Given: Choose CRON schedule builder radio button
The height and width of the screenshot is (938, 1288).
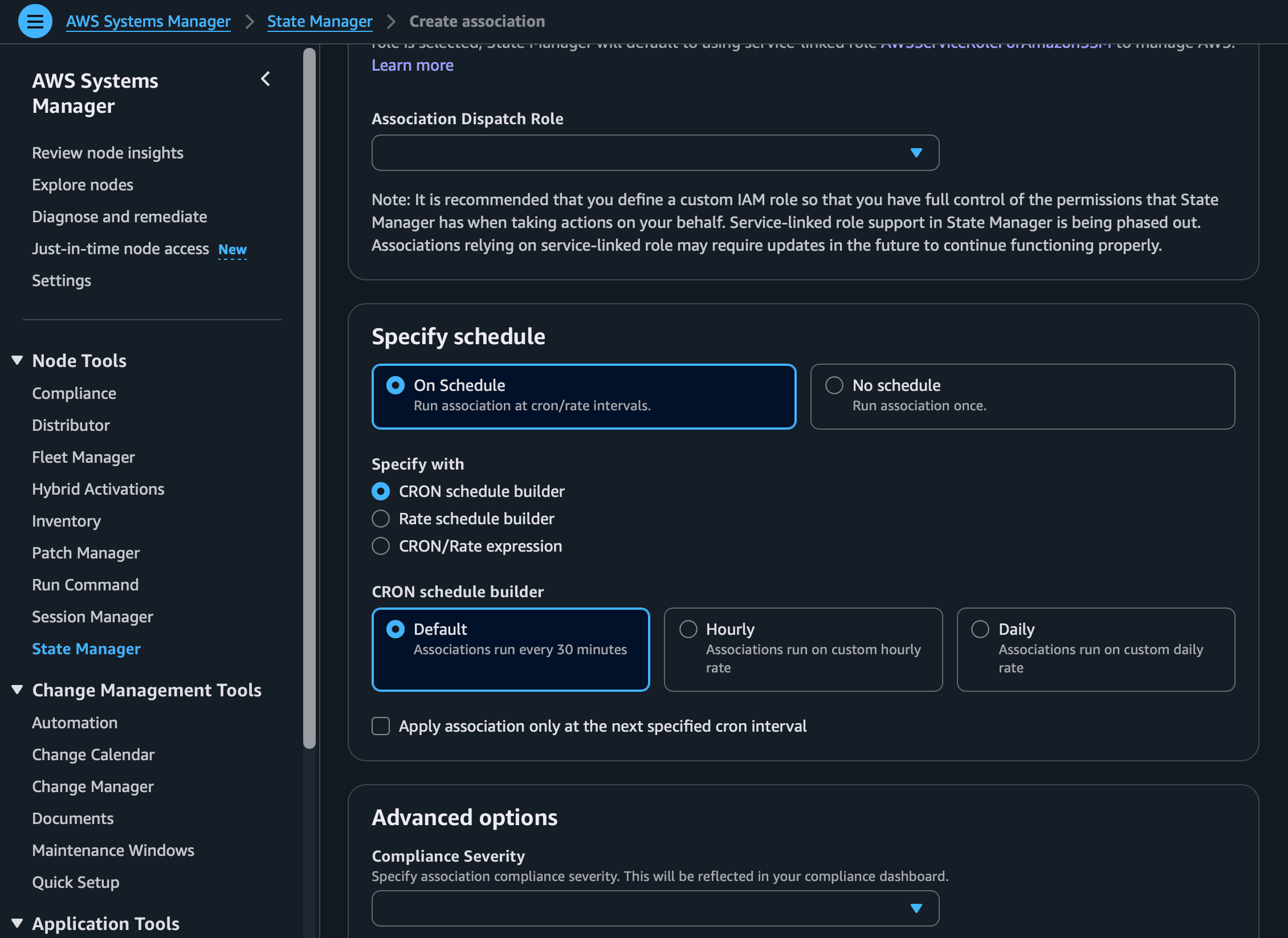Looking at the screenshot, I should [381, 491].
